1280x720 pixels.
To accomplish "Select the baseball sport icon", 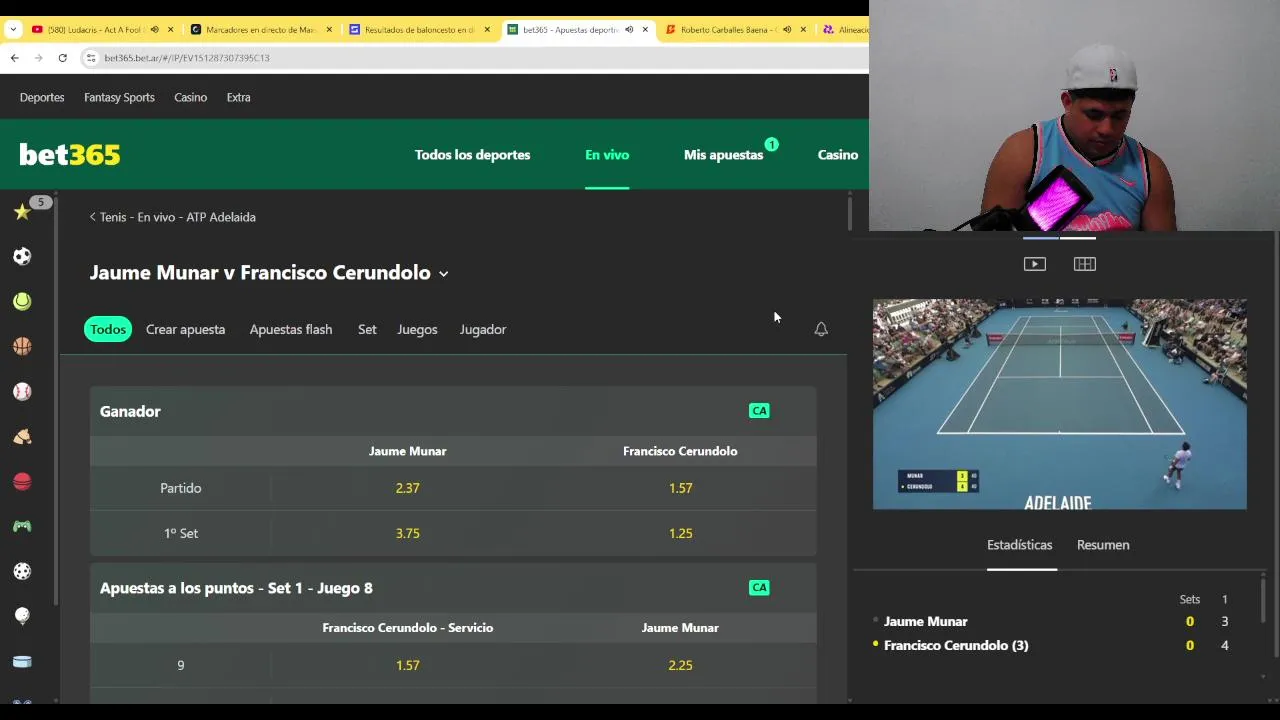I will [x=22, y=392].
